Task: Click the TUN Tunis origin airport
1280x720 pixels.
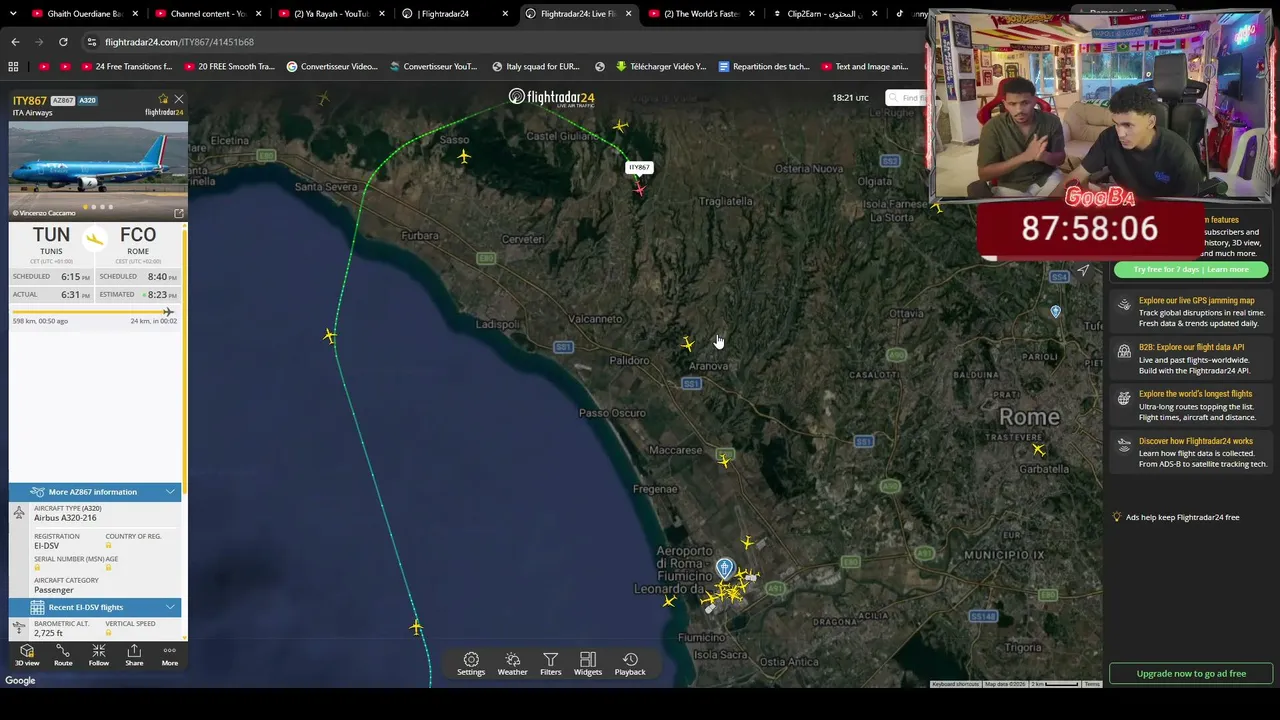Action: click(51, 240)
